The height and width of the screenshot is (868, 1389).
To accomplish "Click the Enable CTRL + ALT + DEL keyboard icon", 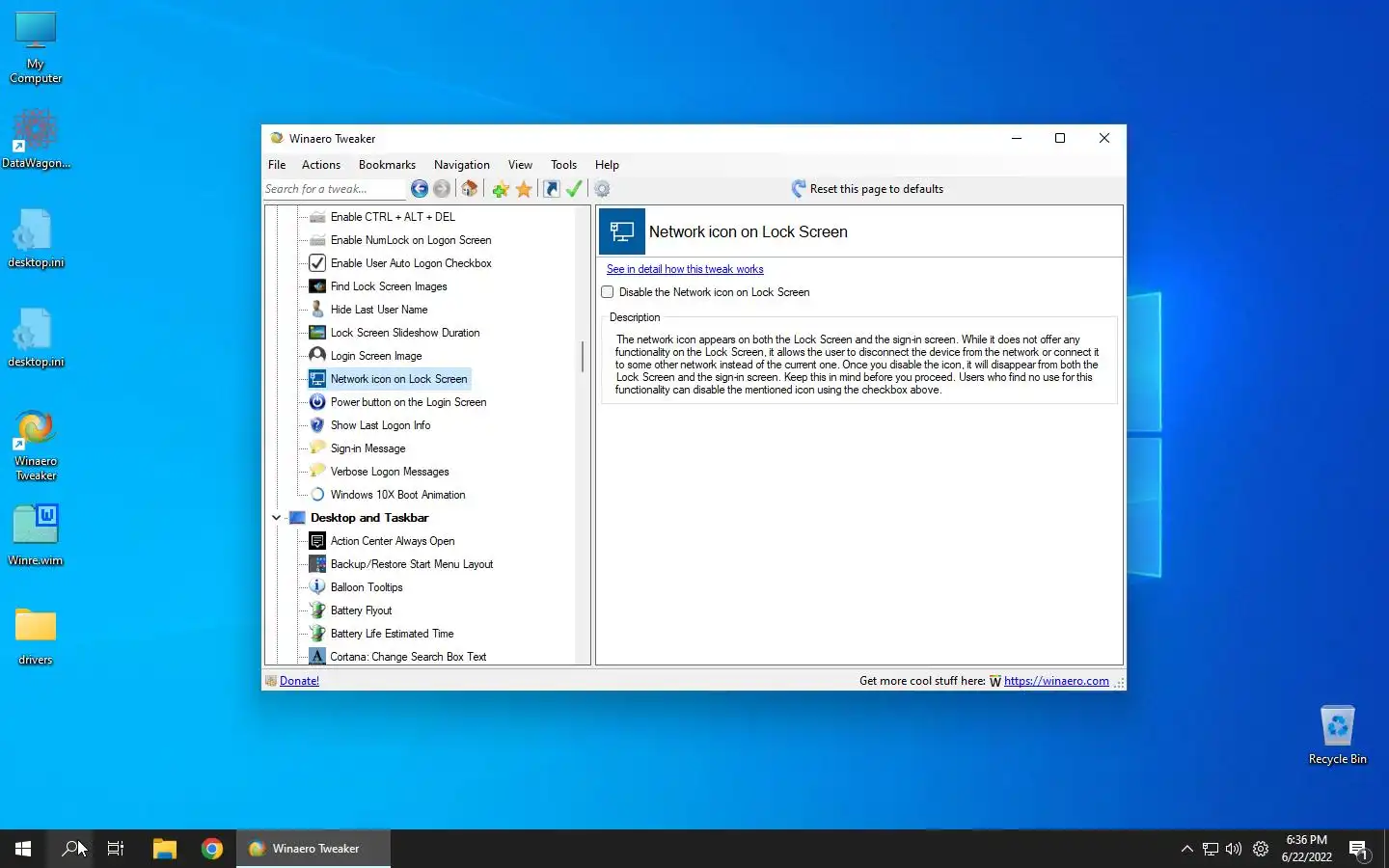I will (x=317, y=217).
